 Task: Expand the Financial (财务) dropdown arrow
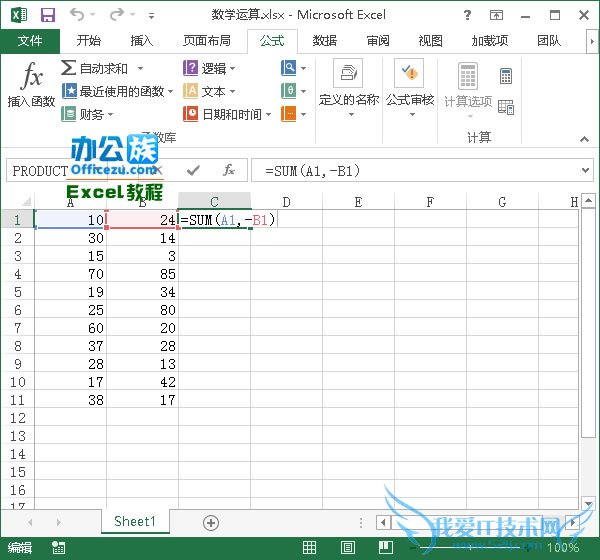coord(111,114)
